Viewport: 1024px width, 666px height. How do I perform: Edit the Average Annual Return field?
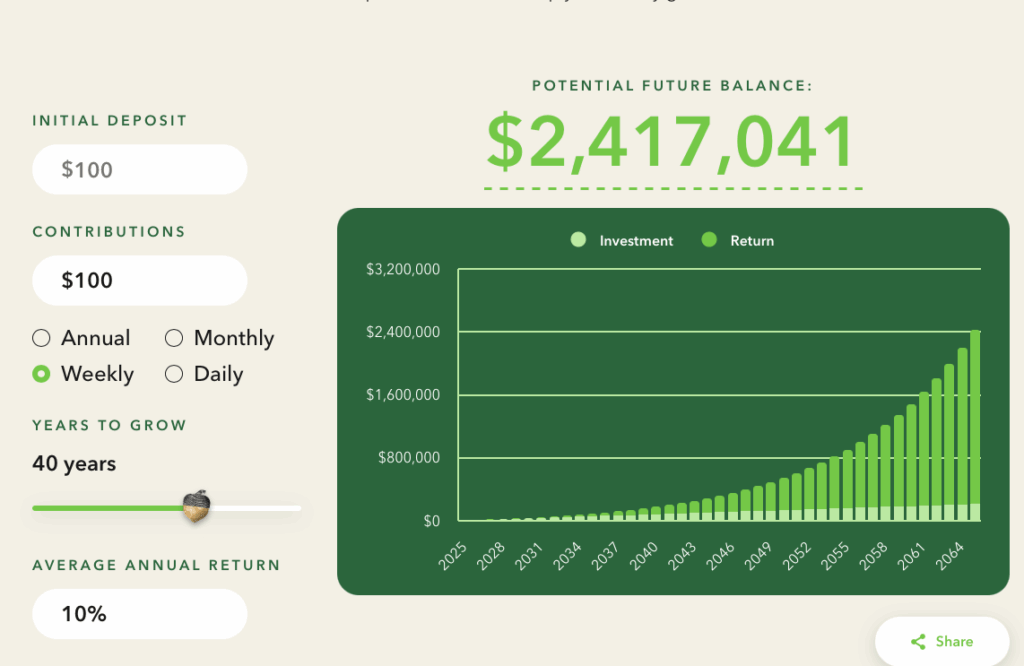point(139,614)
